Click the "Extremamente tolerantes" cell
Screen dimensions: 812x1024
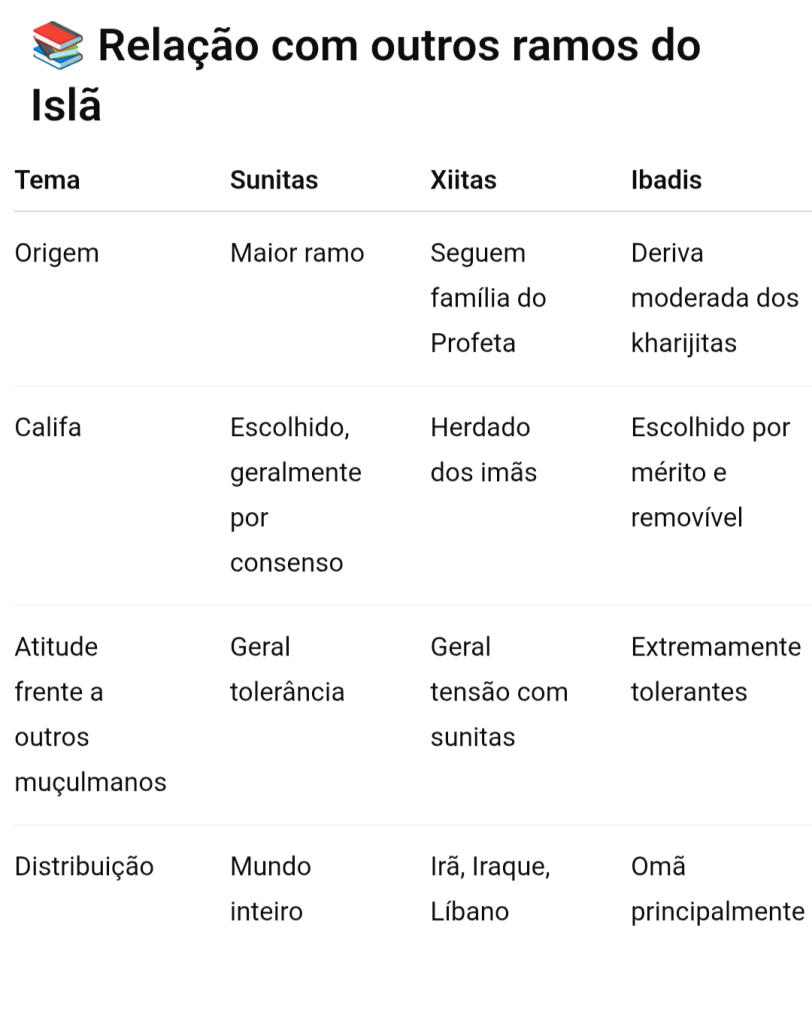pos(715,669)
